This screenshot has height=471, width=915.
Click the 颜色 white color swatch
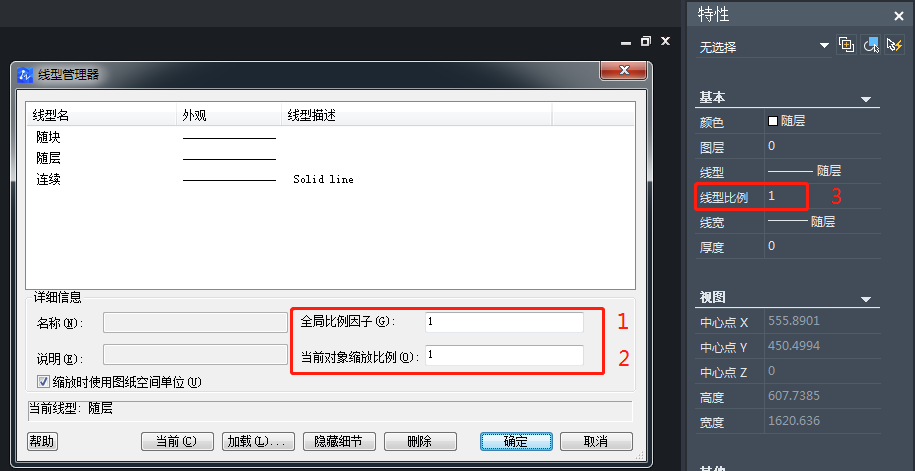tap(773, 121)
